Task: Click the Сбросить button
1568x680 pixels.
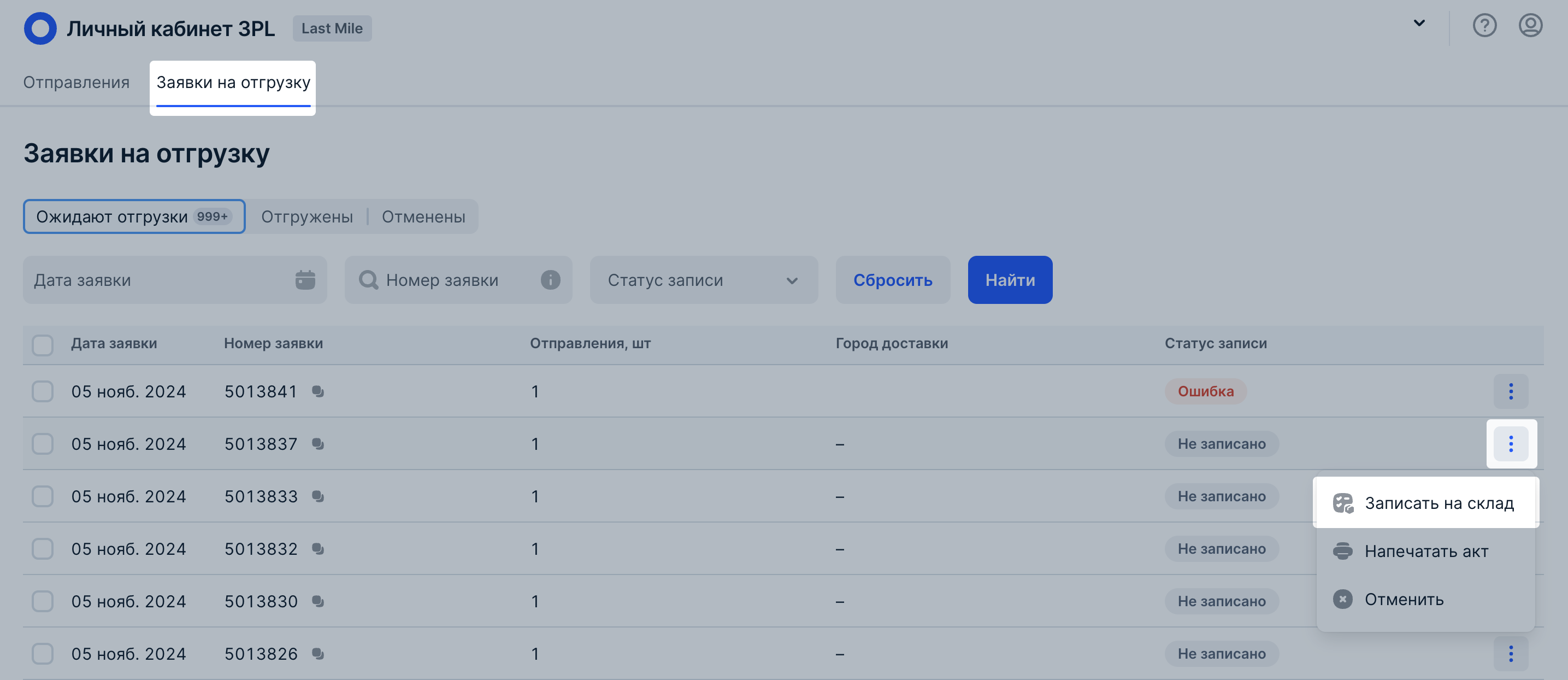Action: pos(893,280)
